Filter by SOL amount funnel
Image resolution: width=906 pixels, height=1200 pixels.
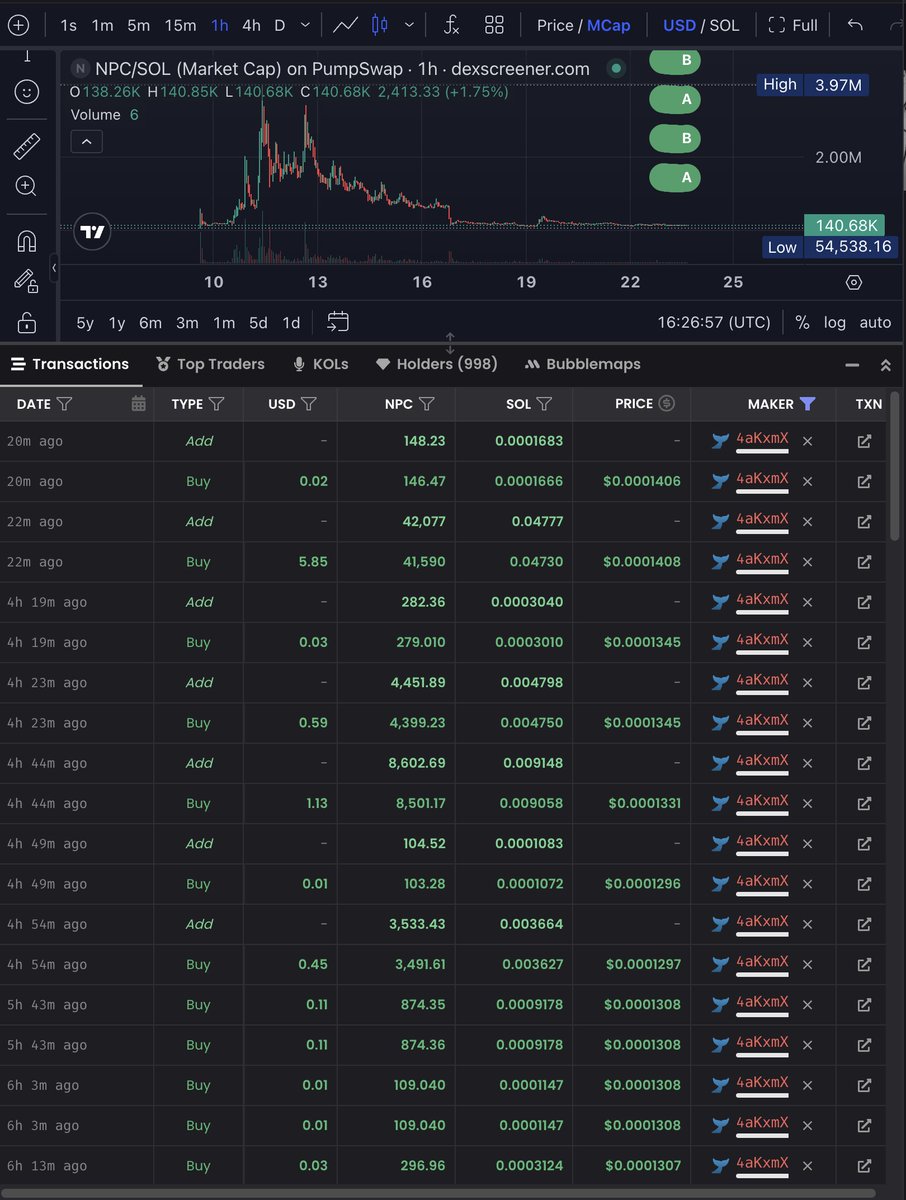click(x=545, y=404)
